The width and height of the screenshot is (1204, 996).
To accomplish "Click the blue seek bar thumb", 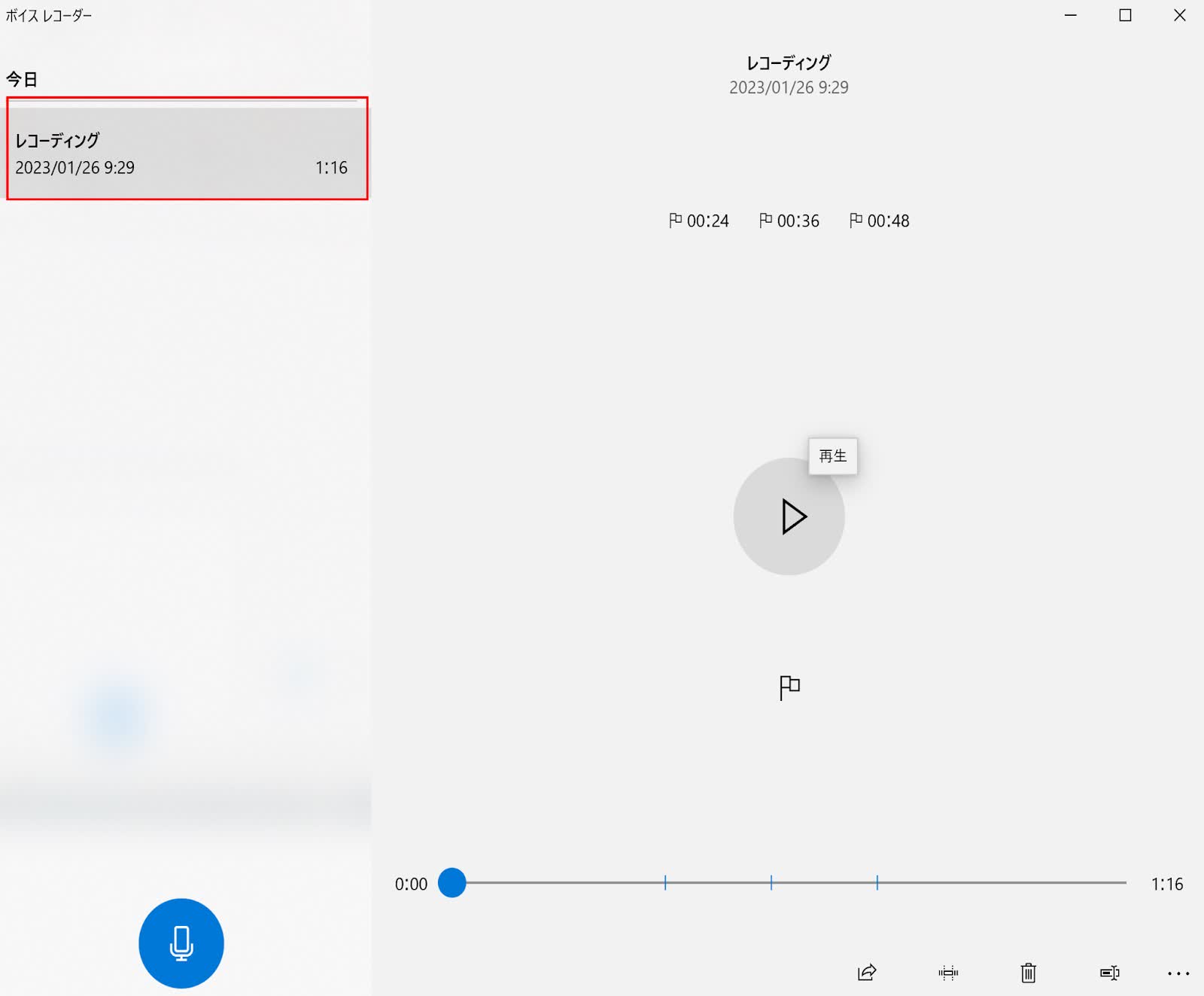I will 452,882.
